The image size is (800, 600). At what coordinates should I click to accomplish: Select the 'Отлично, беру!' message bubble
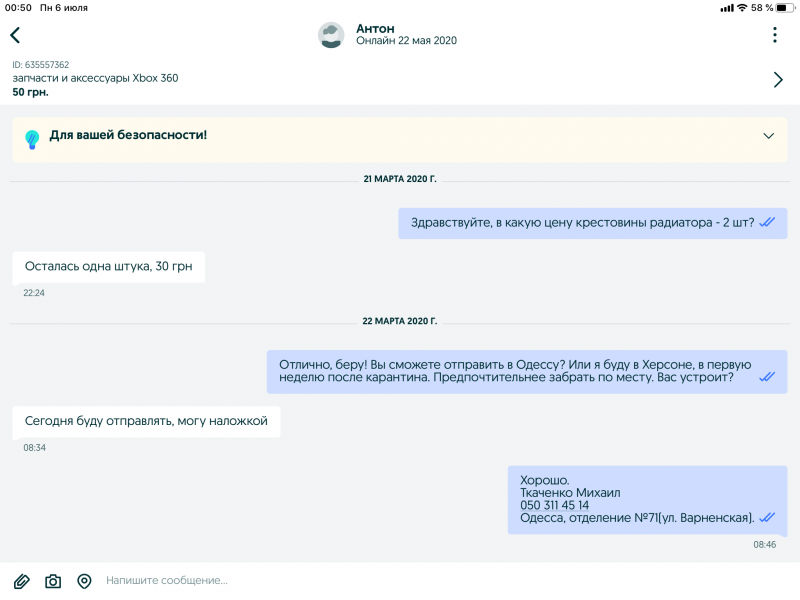pos(527,371)
